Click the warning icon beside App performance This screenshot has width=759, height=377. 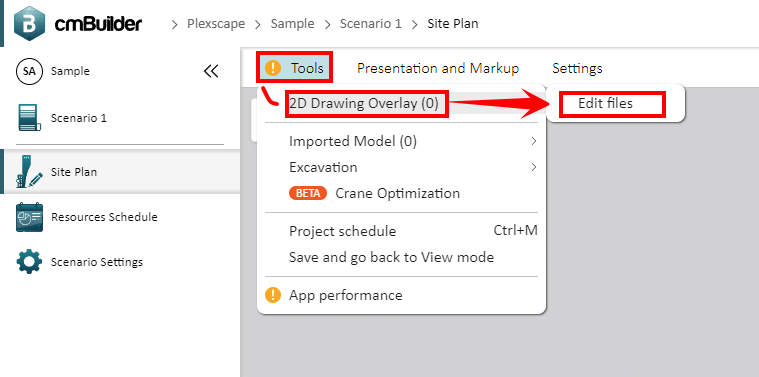(x=273, y=295)
